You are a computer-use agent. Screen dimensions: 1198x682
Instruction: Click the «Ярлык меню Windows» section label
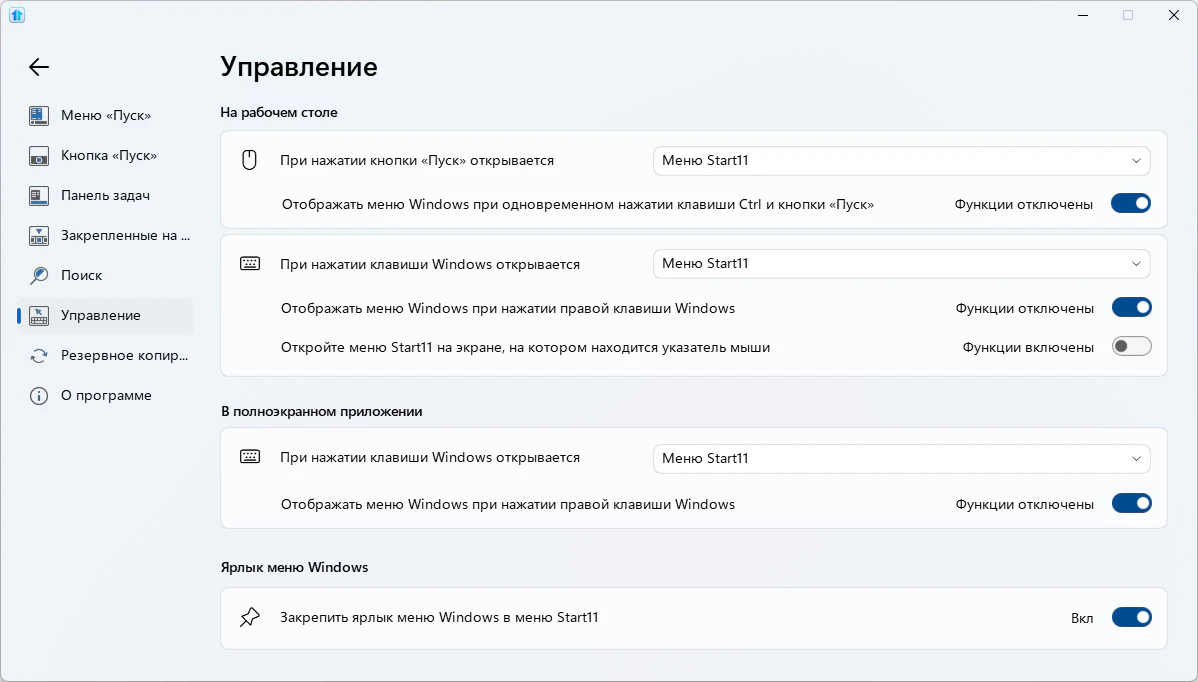coord(294,567)
